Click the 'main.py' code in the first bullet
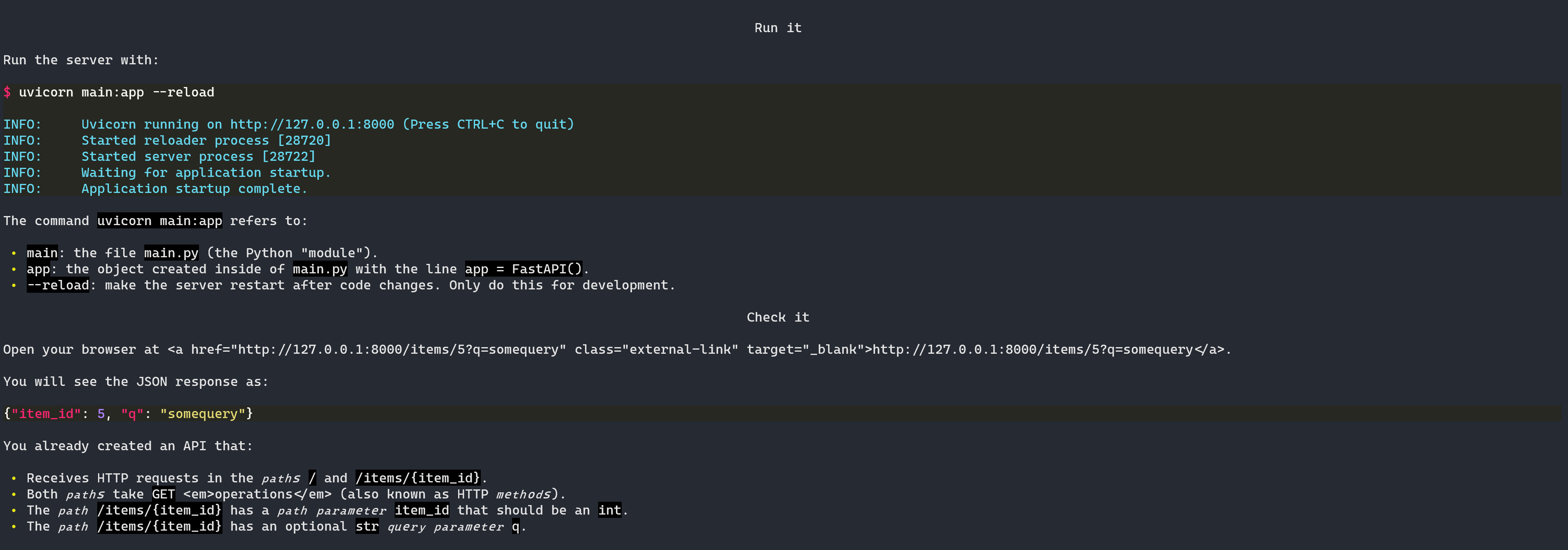The width and height of the screenshot is (1568, 550). (x=171, y=254)
